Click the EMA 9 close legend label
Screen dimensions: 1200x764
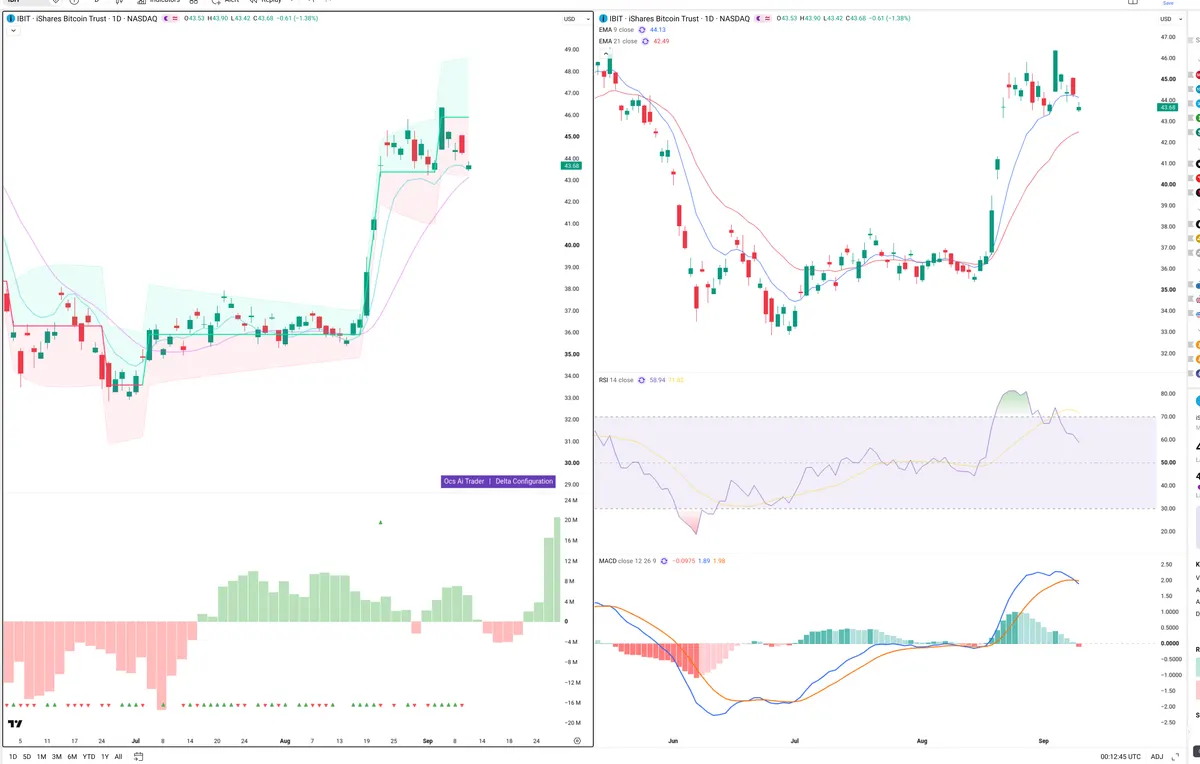point(615,30)
